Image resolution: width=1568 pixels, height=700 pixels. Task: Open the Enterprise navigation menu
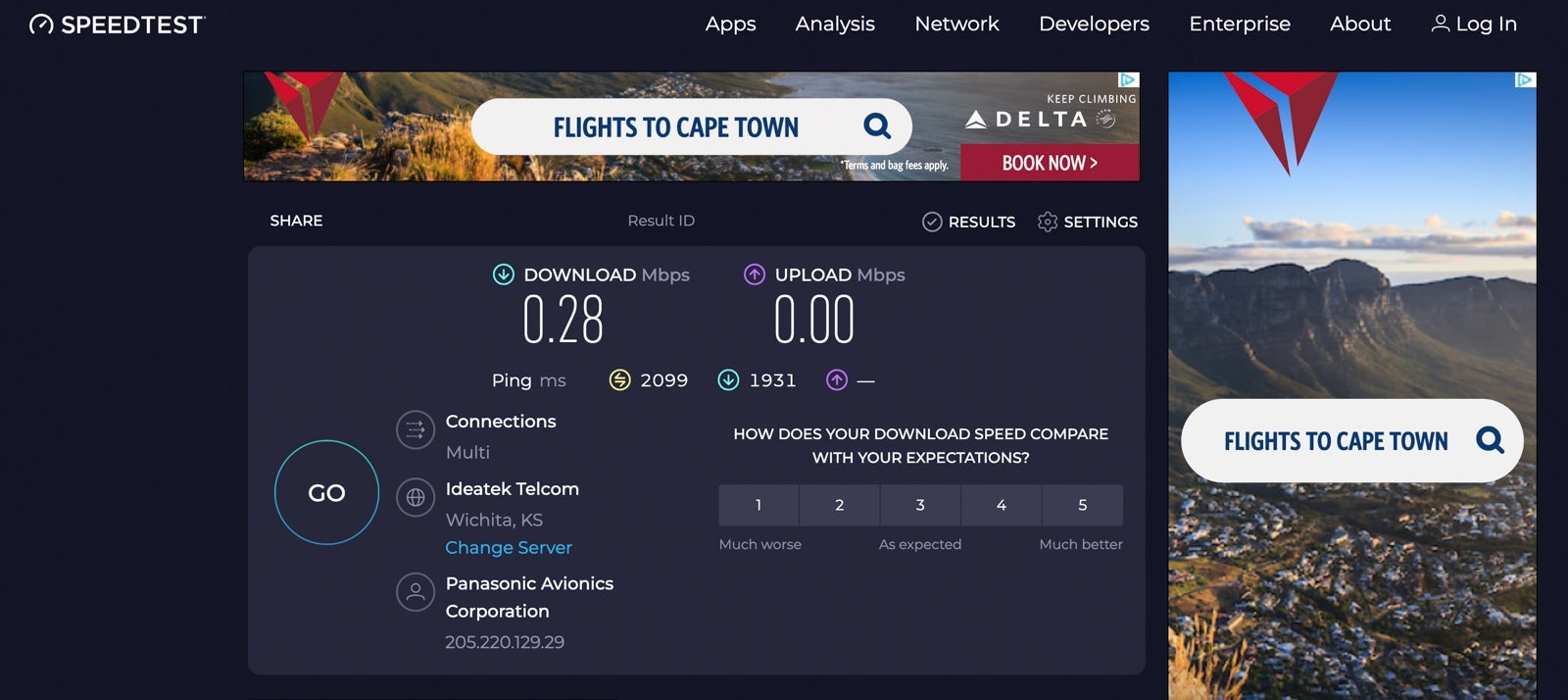[1240, 24]
